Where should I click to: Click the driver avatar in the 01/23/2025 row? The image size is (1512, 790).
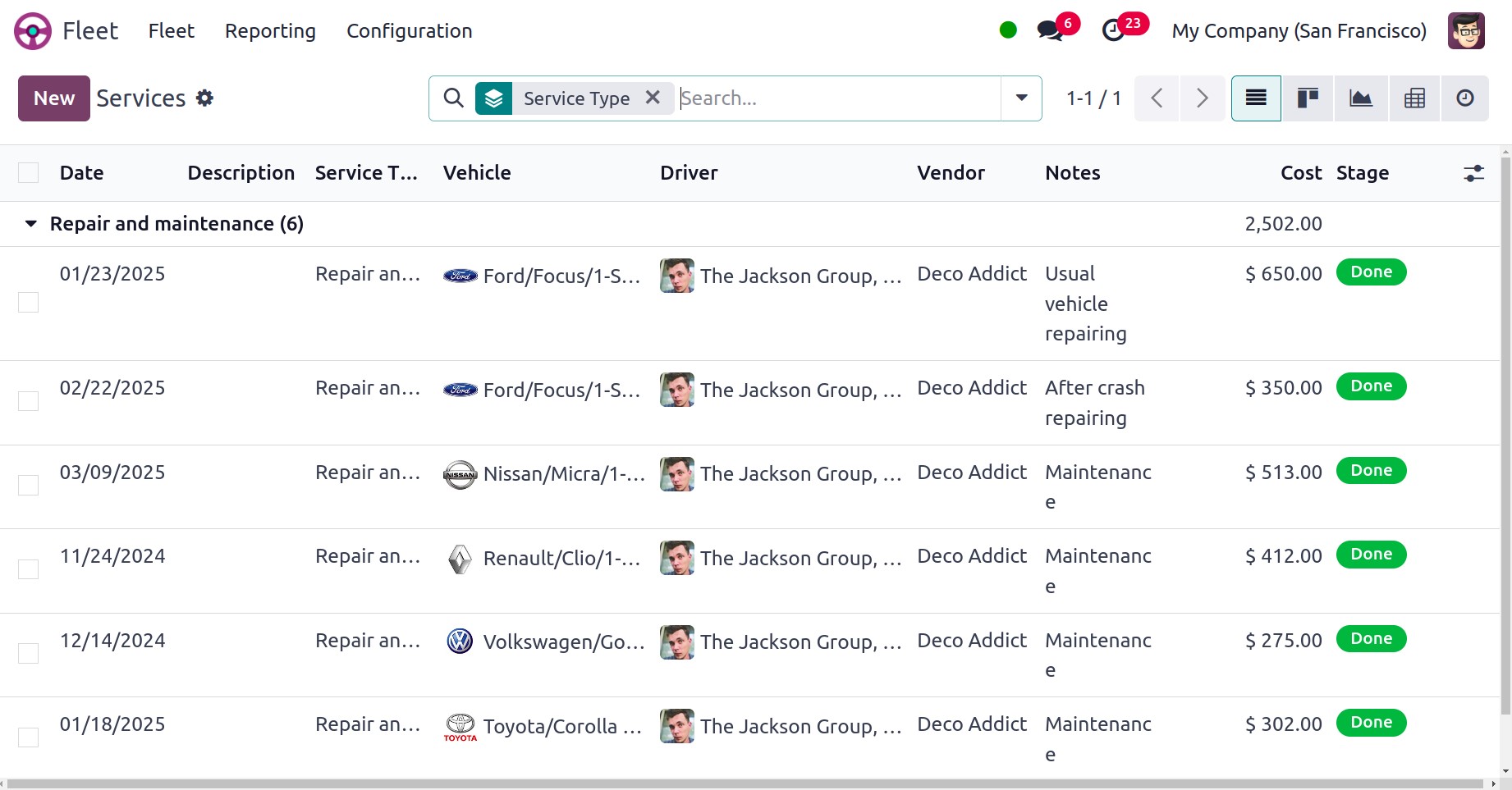click(677, 276)
